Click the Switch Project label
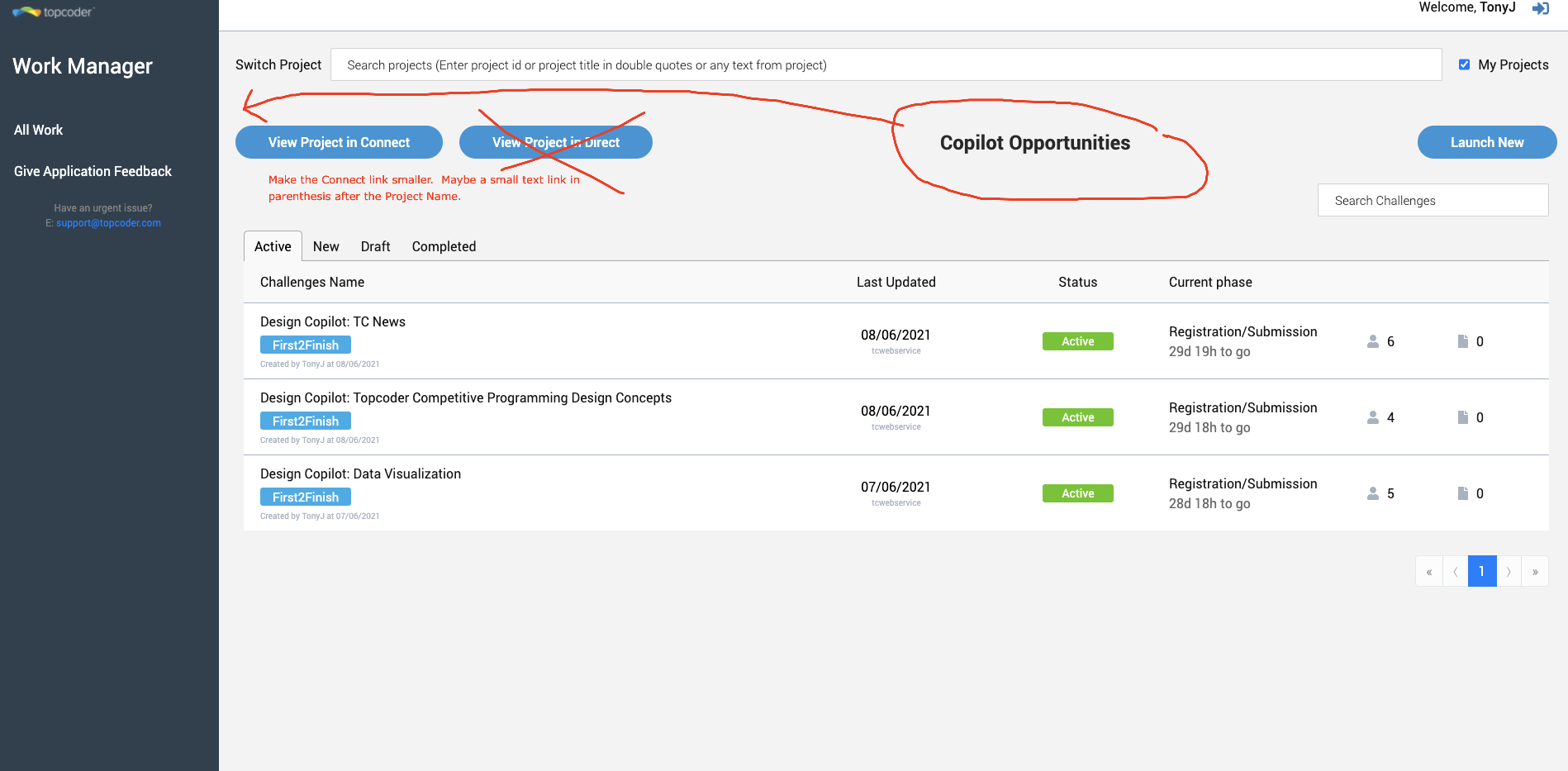Viewport: 1568px width, 771px height. point(278,64)
